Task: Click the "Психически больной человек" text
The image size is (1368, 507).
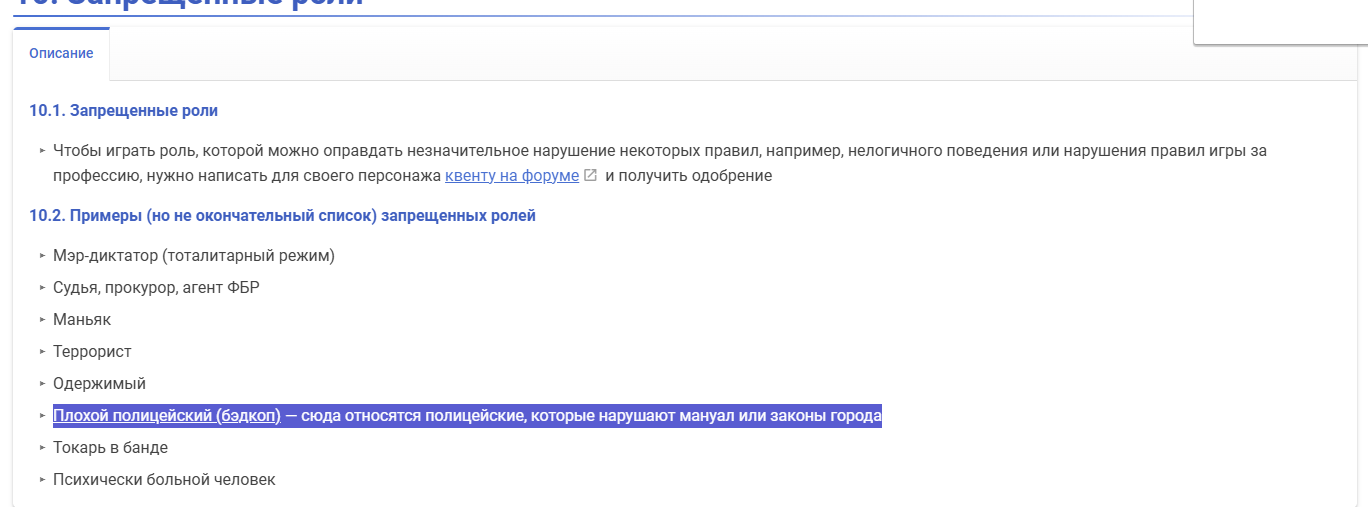Action: (x=164, y=480)
